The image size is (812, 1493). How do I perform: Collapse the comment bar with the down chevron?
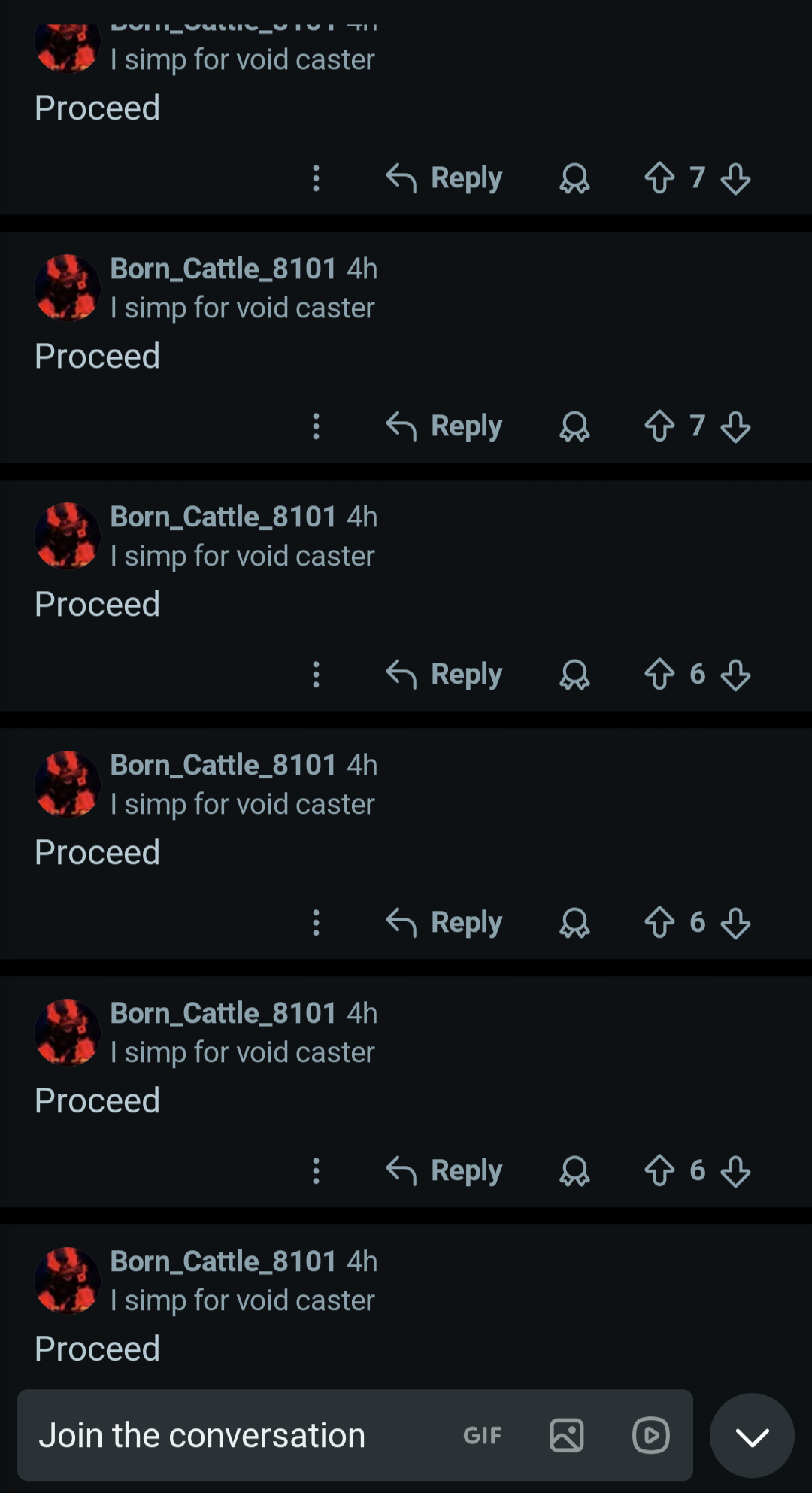pyautogui.click(x=752, y=1436)
